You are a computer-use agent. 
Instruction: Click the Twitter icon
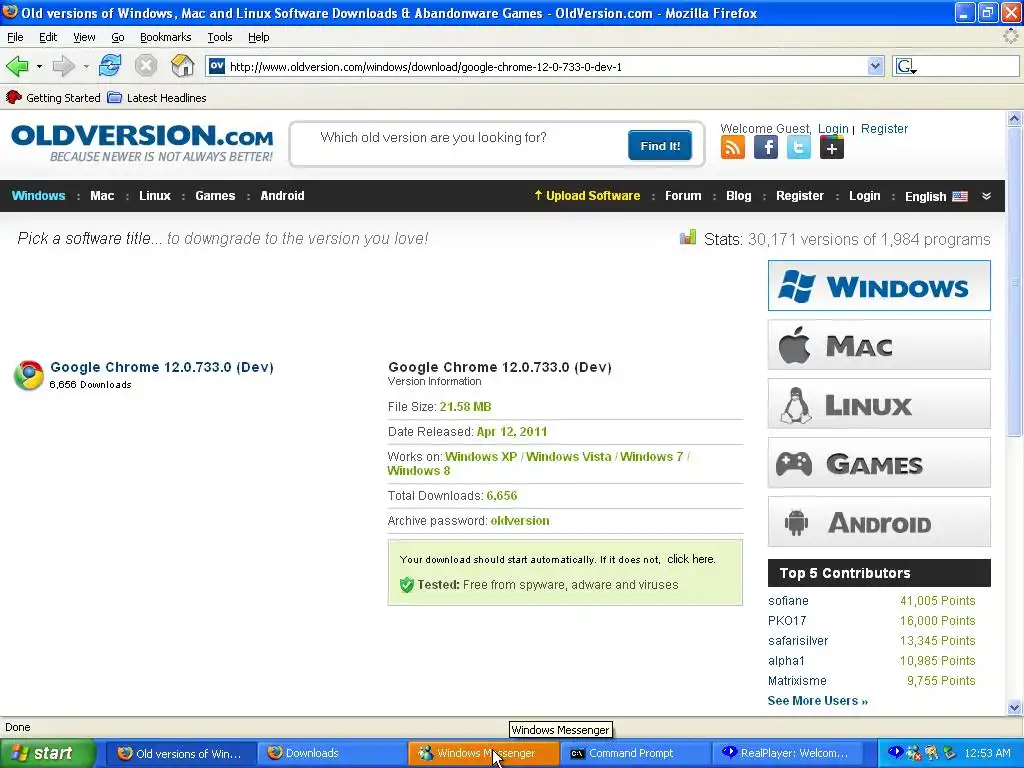798,148
